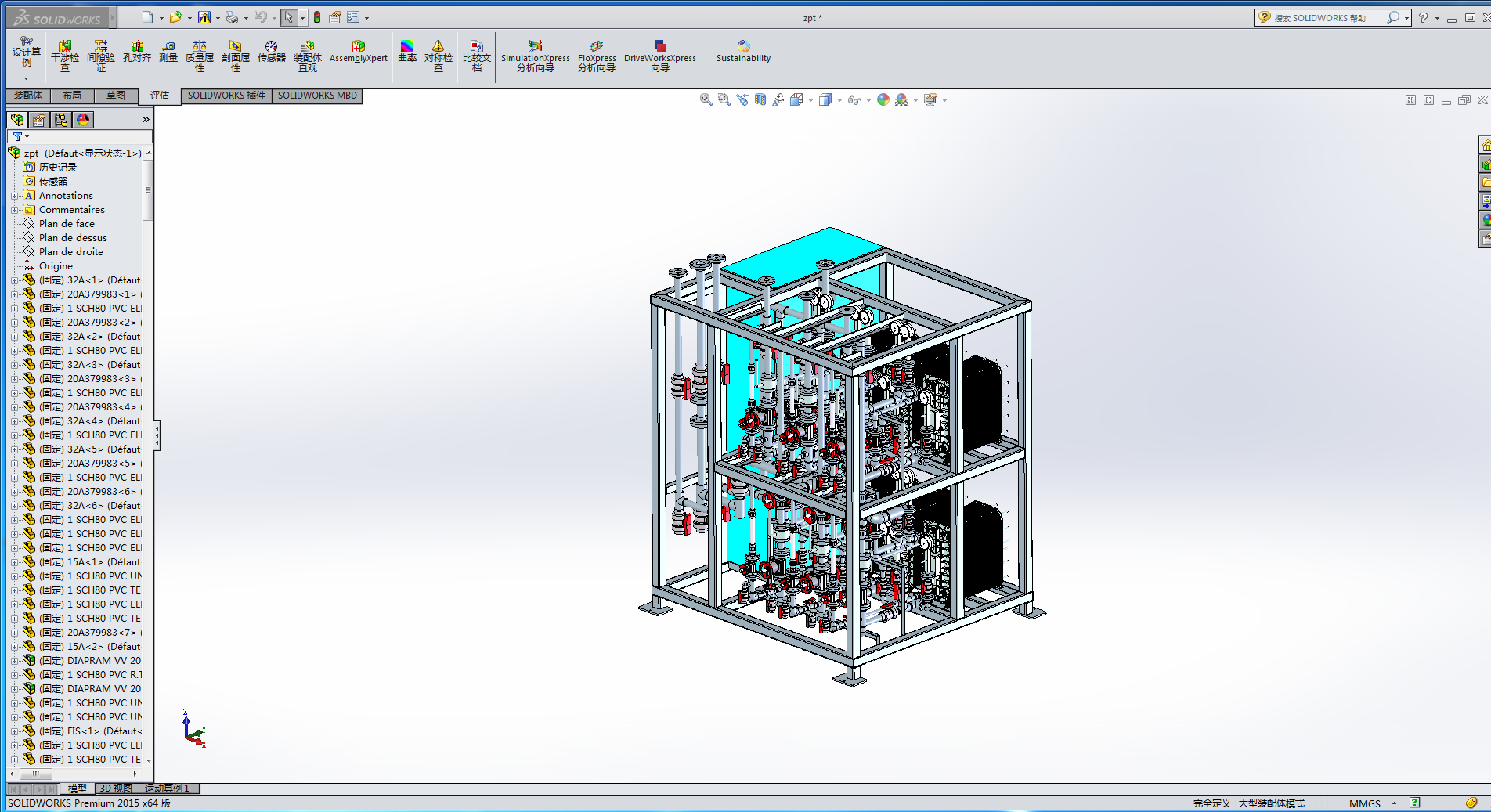Click the Select cursor tool button
Viewport: 1491px width, 812px height.
288,17
